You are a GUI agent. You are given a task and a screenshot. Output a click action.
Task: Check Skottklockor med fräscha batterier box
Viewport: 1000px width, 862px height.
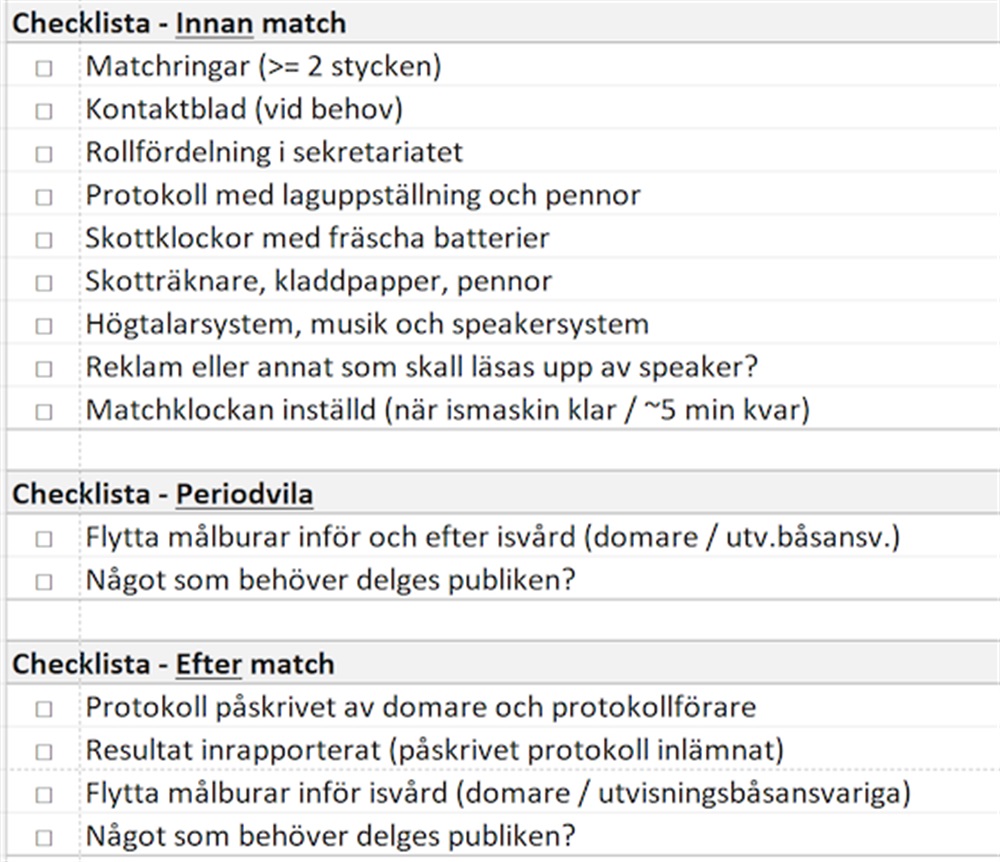coord(43,240)
